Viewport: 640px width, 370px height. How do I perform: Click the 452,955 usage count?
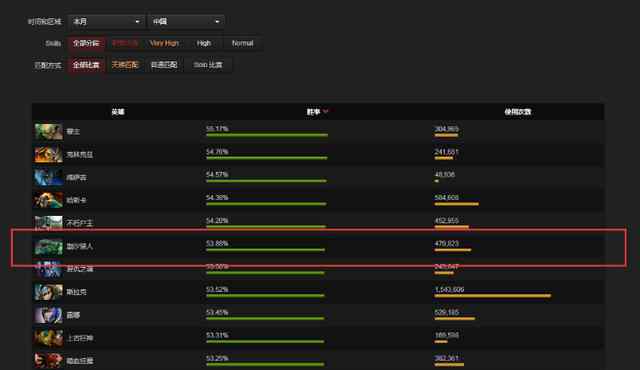447,220
